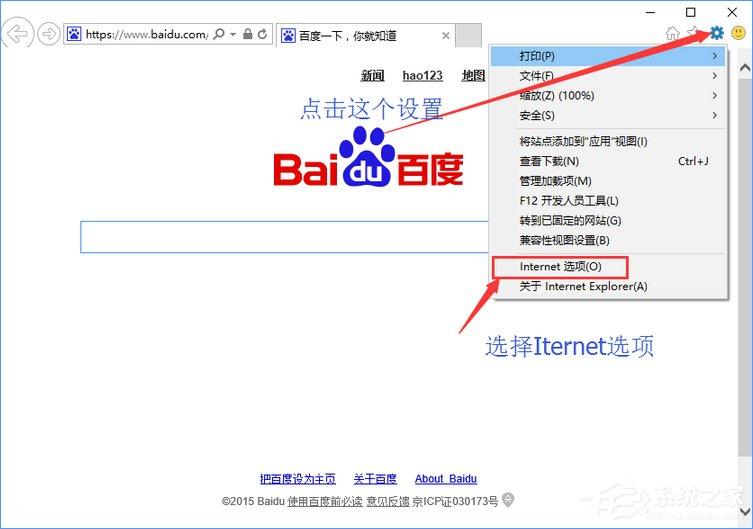753x529 pixels.
Task: Click the Baidu logo image
Action: pyautogui.click(x=368, y=156)
